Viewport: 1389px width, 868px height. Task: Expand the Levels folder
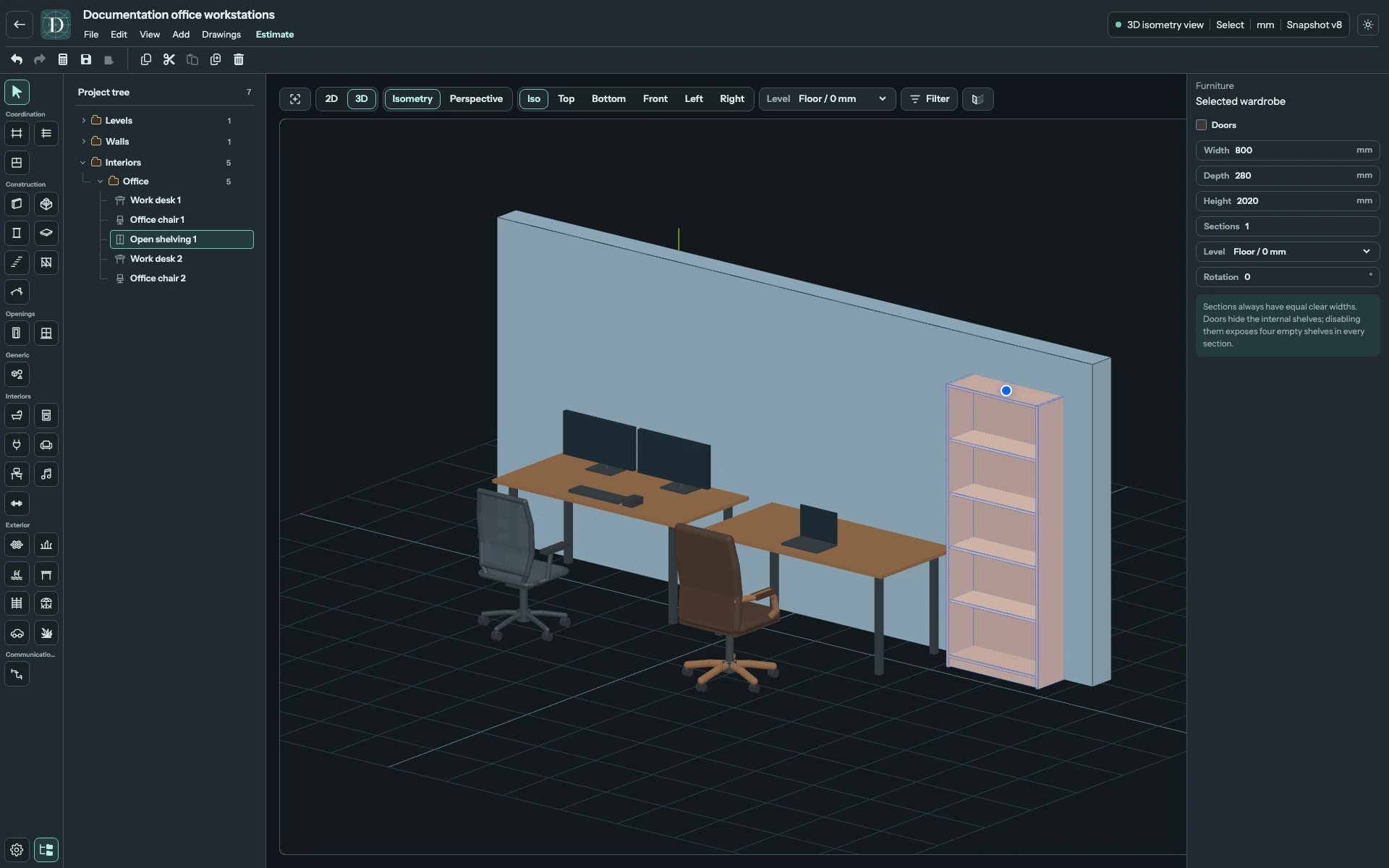click(x=84, y=121)
